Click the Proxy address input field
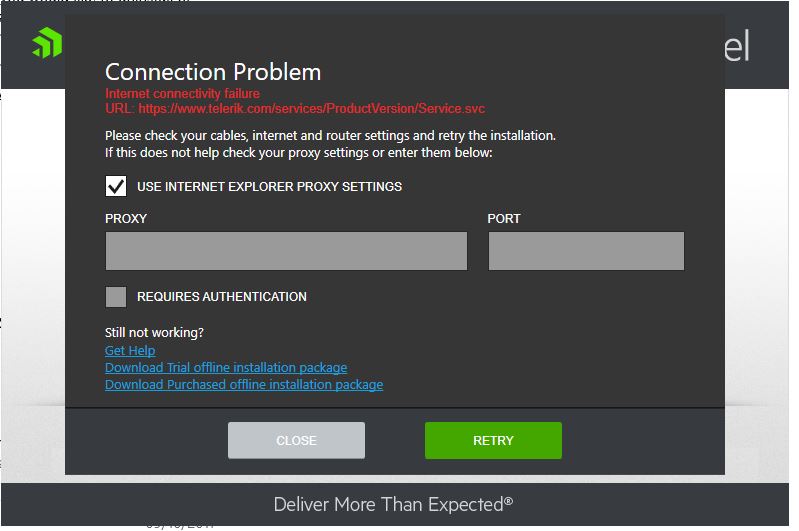 click(x=286, y=251)
